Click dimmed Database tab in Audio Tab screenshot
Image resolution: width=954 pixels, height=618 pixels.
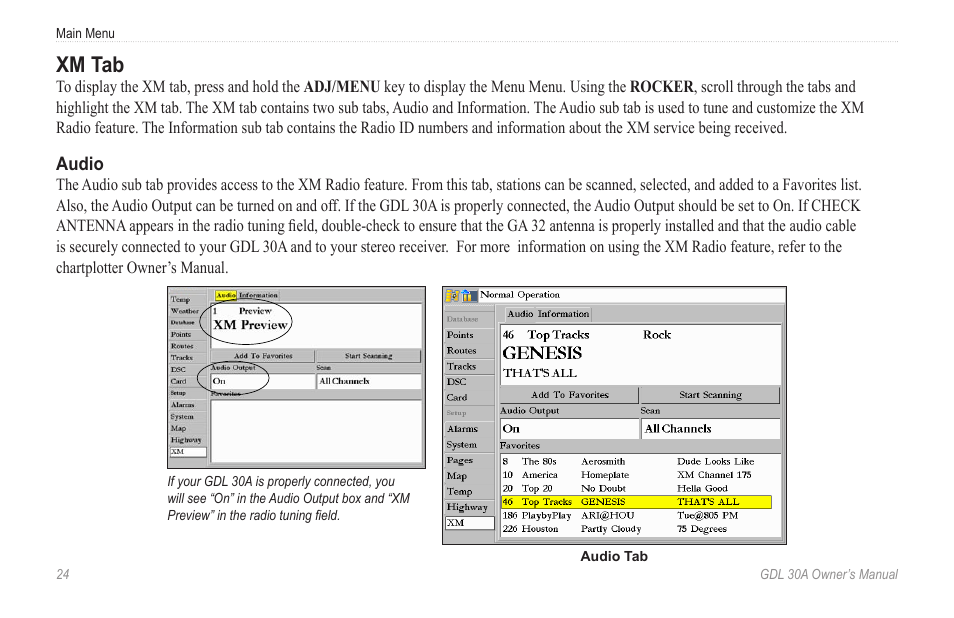pyautogui.click(x=468, y=319)
